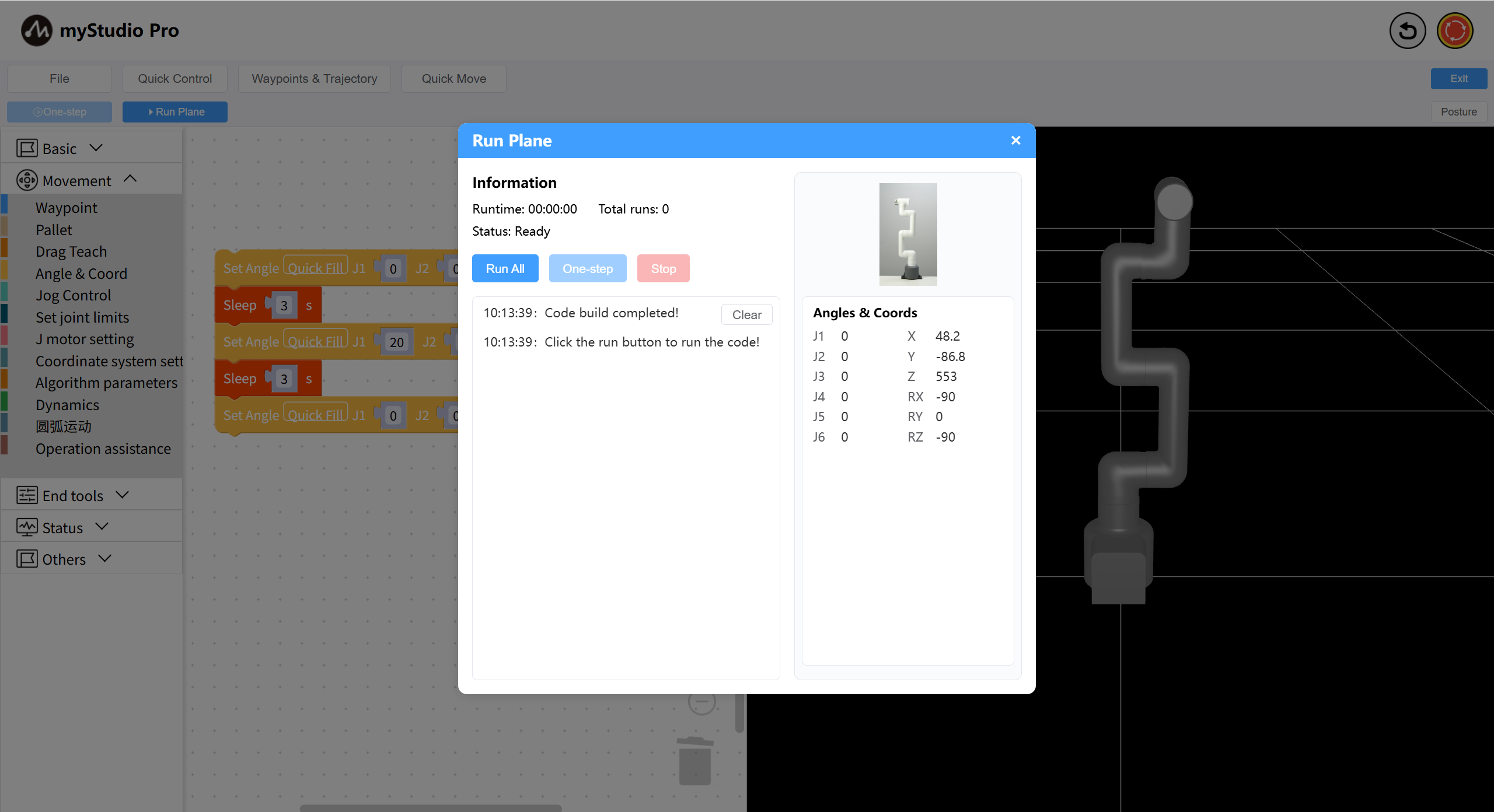Expand the Others category chevron
Image resolution: width=1494 pixels, height=812 pixels.
pos(105,558)
